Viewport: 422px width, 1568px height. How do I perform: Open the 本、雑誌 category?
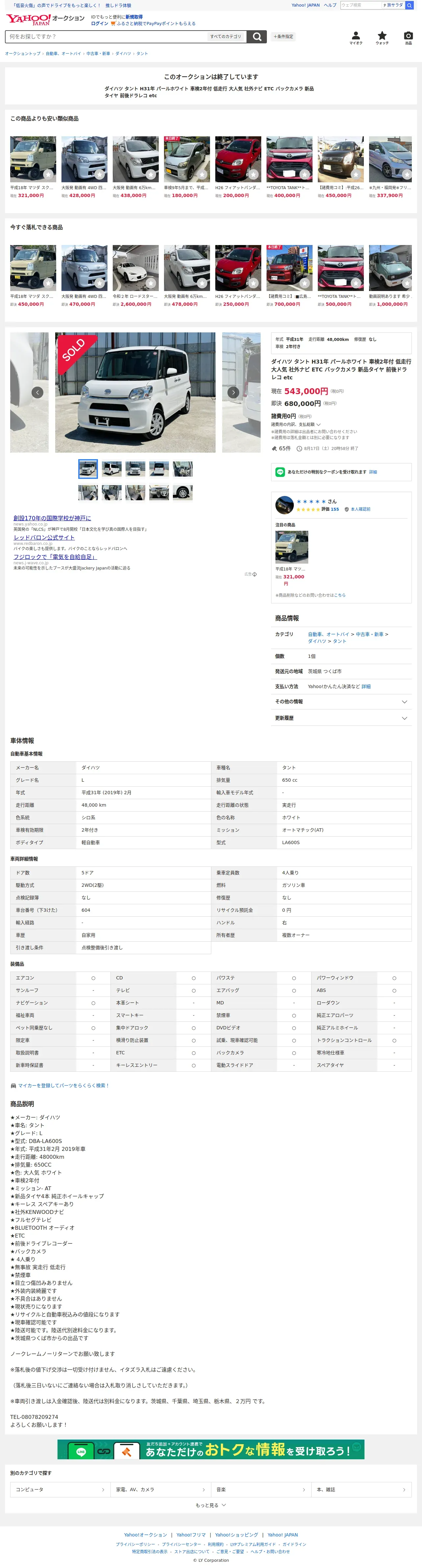362,1490
